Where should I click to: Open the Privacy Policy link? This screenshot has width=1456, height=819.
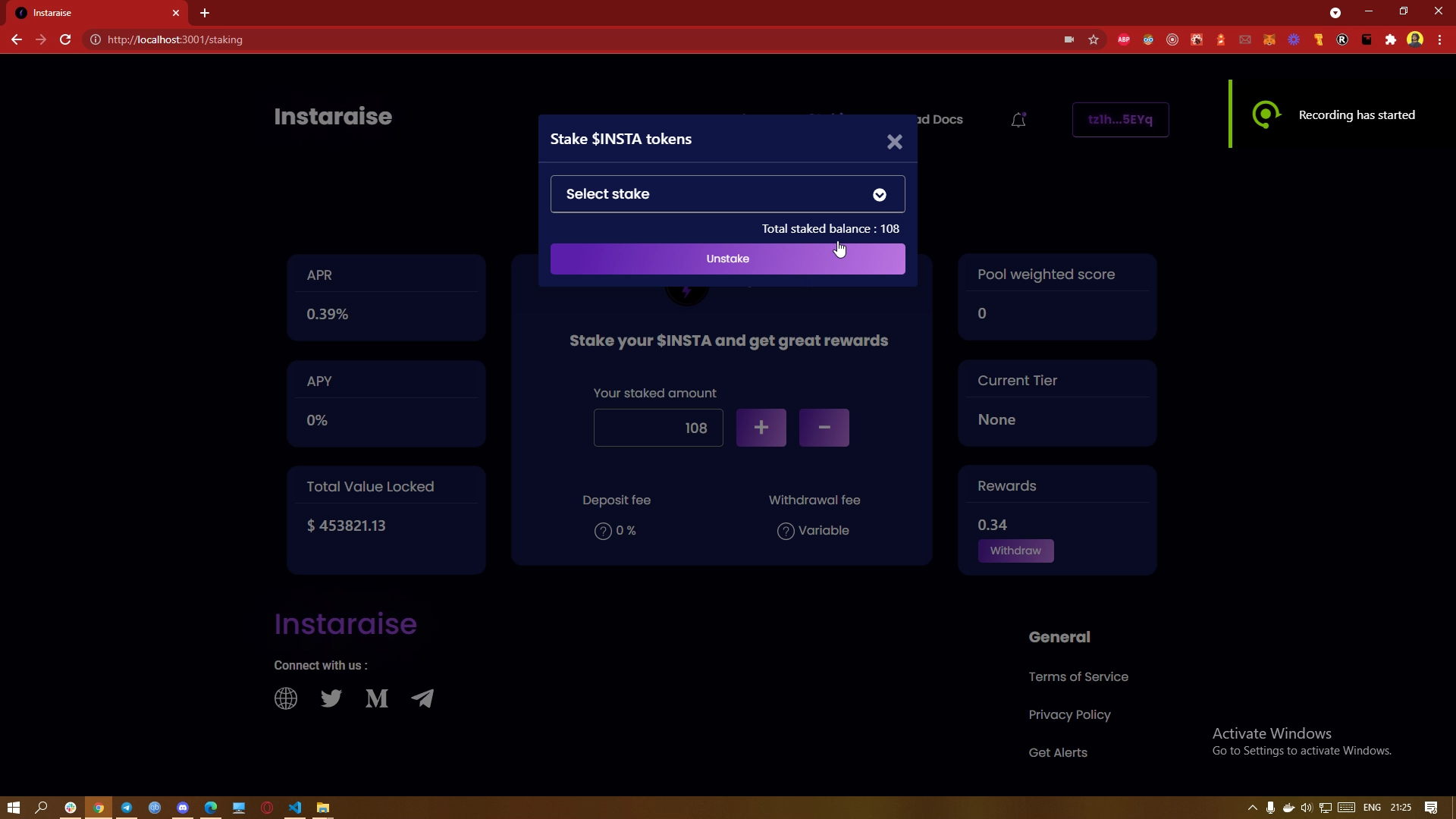1069,714
